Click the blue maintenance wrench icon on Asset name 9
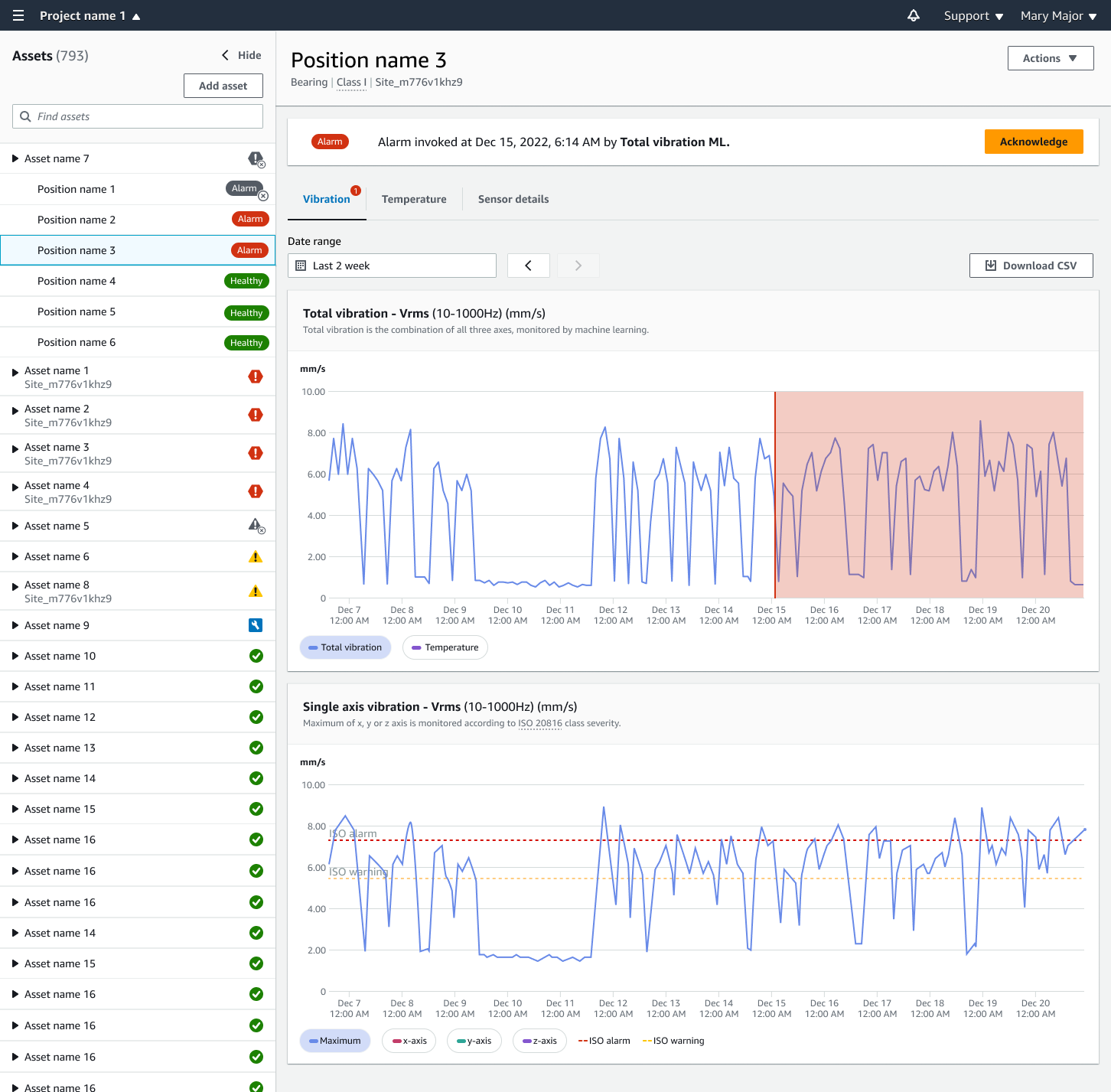 (256, 625)
